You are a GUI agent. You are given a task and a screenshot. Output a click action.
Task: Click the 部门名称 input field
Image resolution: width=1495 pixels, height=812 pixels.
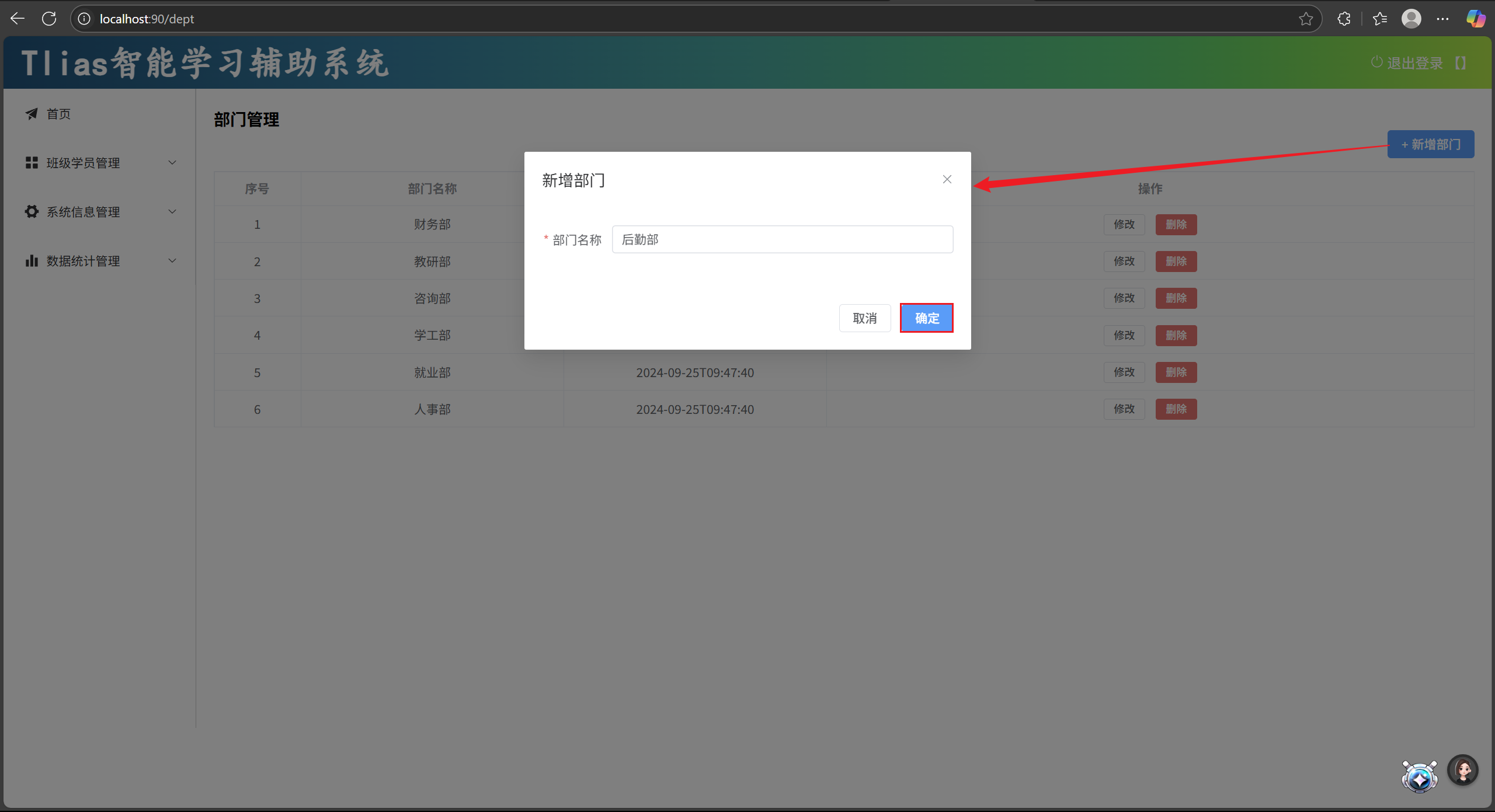tap(782, 239)
